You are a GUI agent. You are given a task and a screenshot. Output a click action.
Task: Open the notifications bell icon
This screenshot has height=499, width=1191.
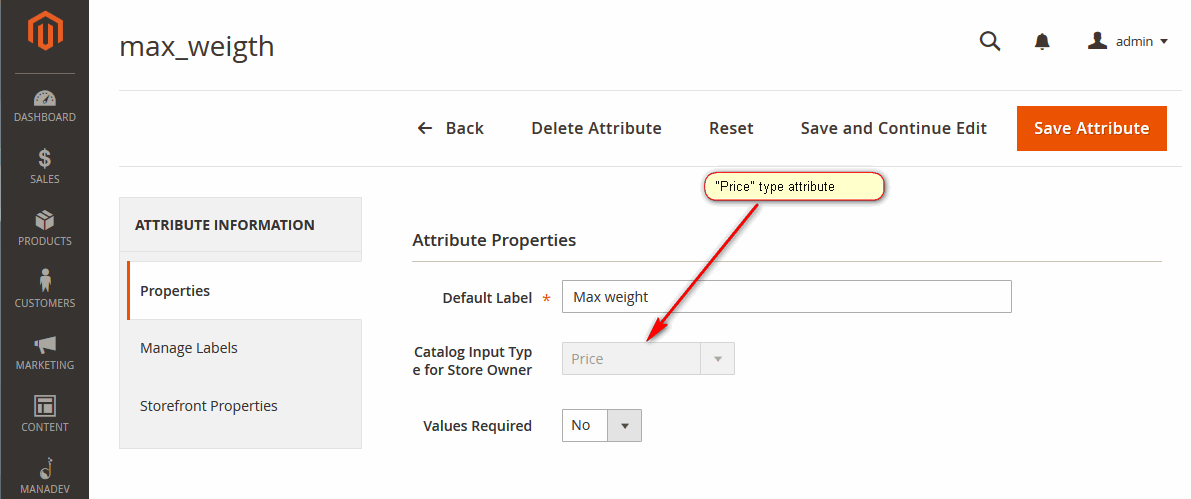click(x=1042, y=42)
